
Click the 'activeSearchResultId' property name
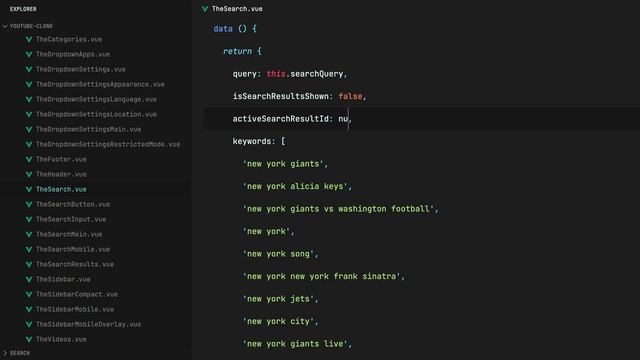pos(280,119)
